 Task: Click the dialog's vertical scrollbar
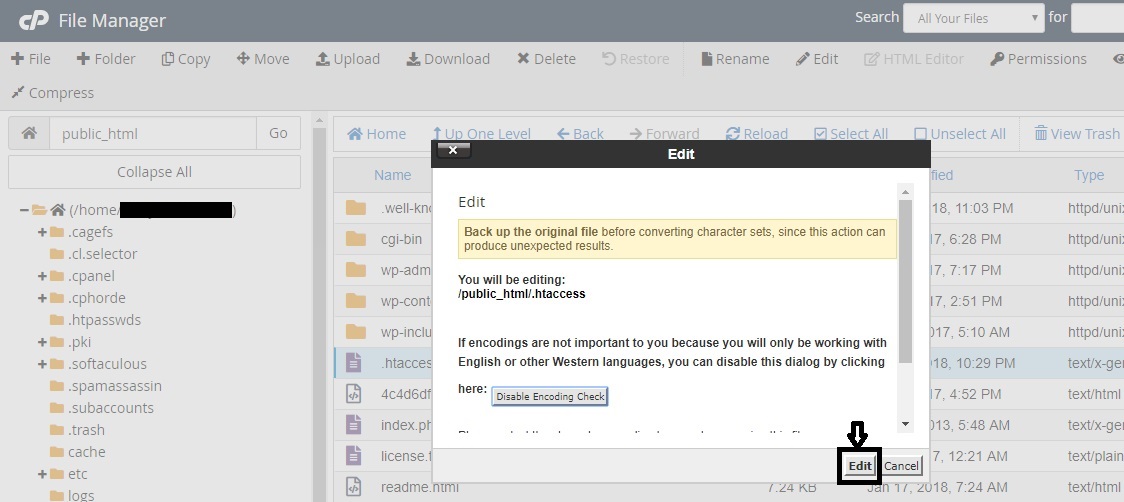905,280
